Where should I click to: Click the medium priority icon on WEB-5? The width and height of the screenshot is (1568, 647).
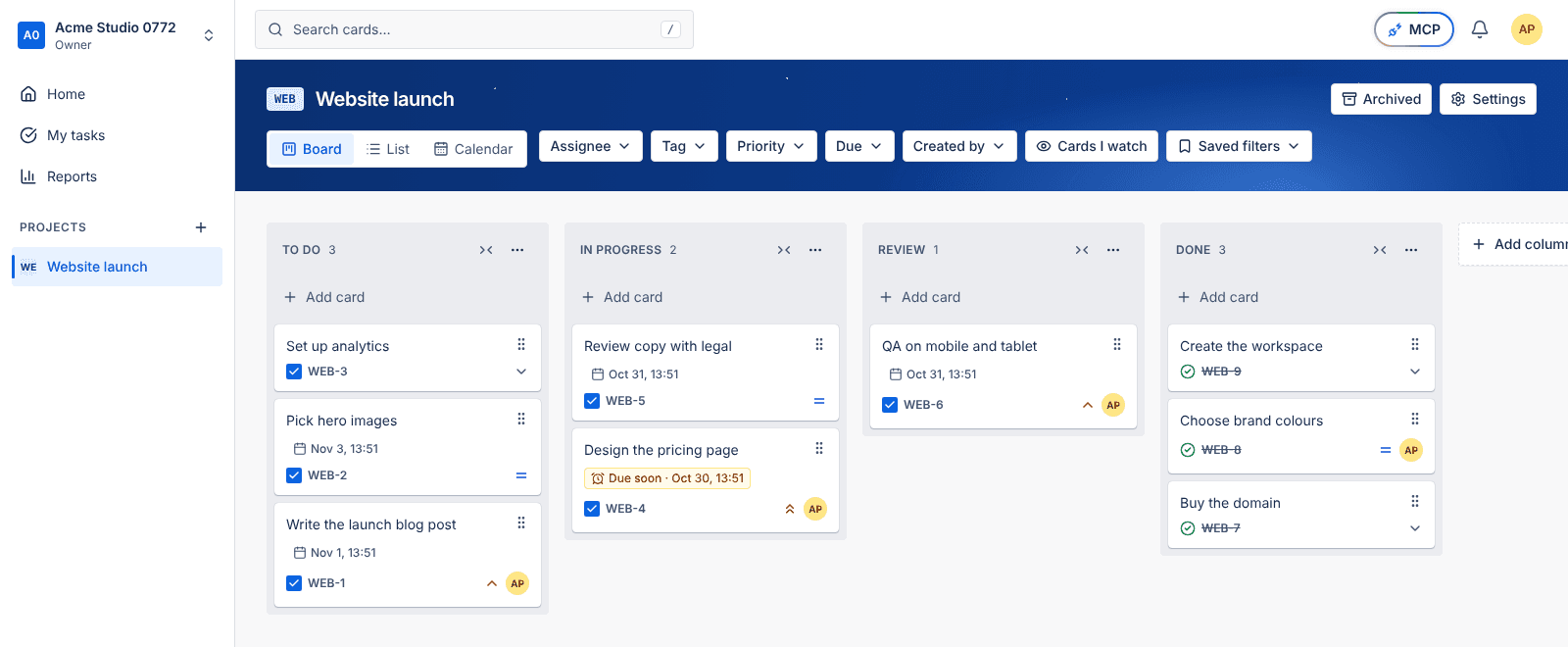click(x=819, y=401)
